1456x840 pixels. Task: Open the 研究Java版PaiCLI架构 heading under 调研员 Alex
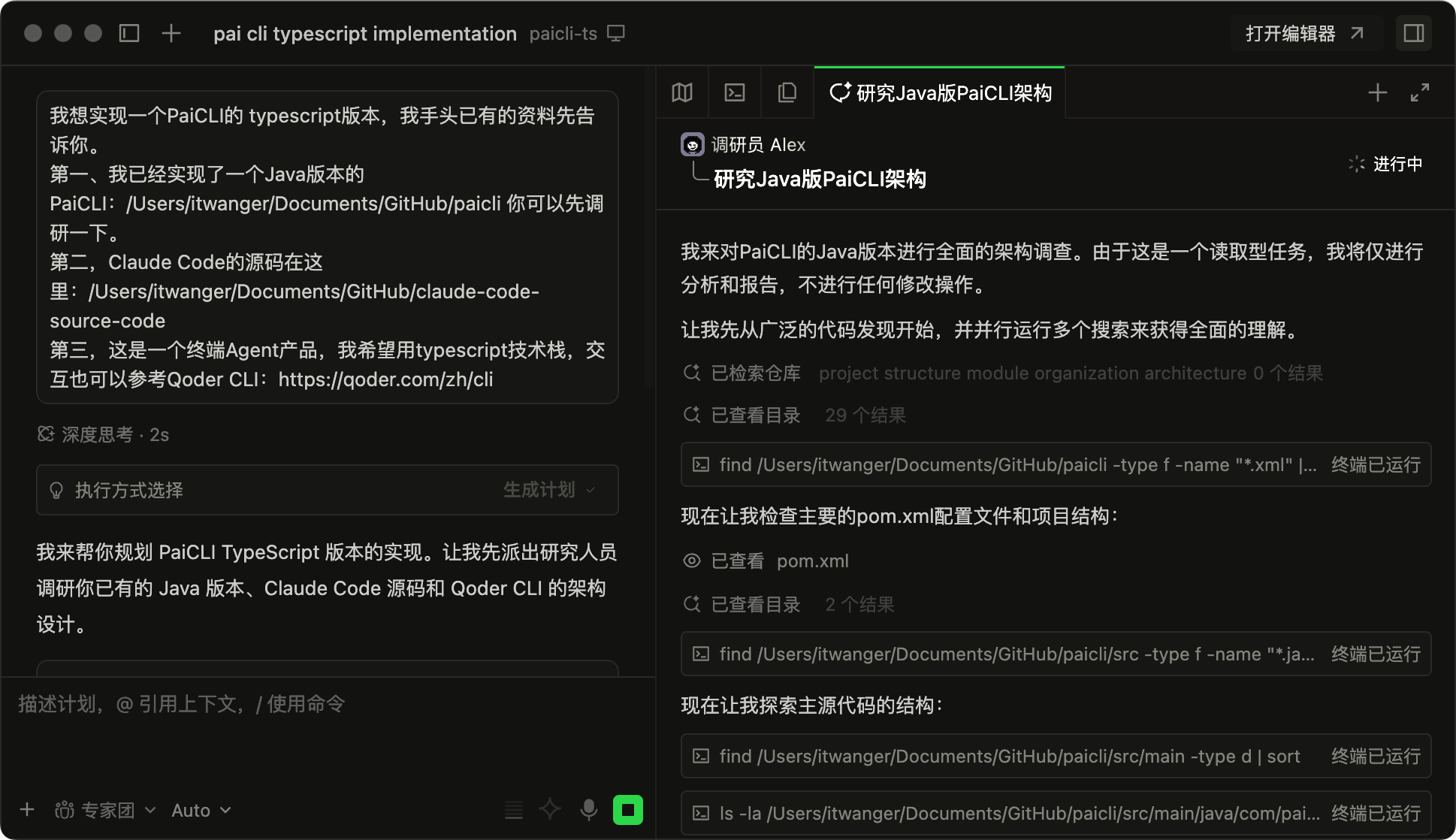point(820,179)
